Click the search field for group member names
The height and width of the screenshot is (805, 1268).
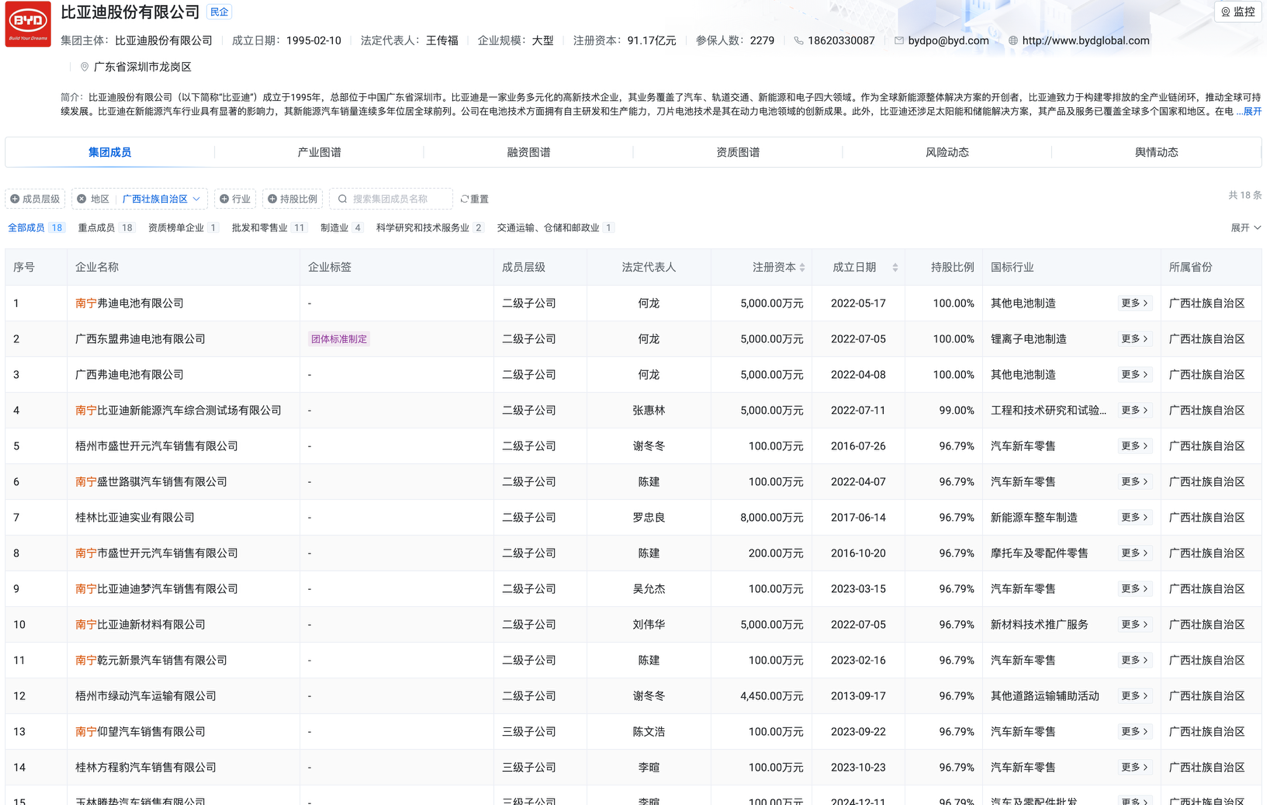click(391, 199)
